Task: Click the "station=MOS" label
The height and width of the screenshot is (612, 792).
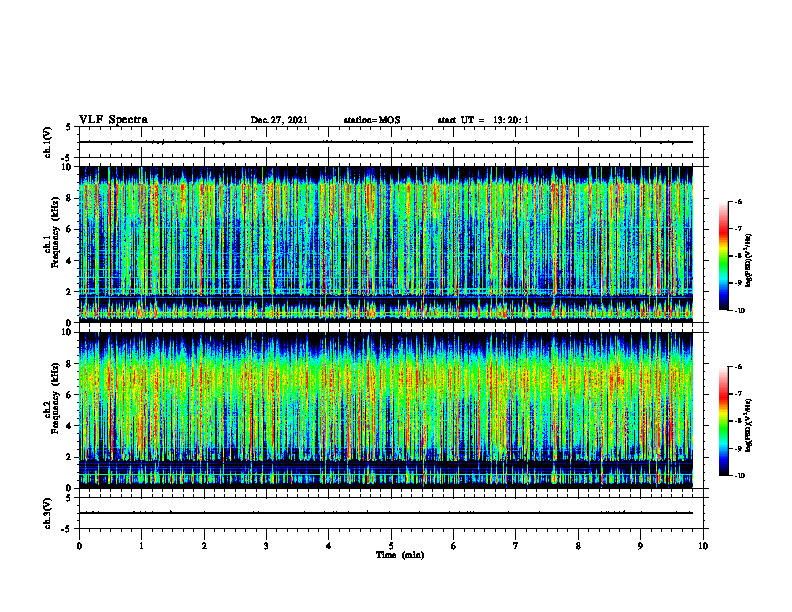Action: 372,120
